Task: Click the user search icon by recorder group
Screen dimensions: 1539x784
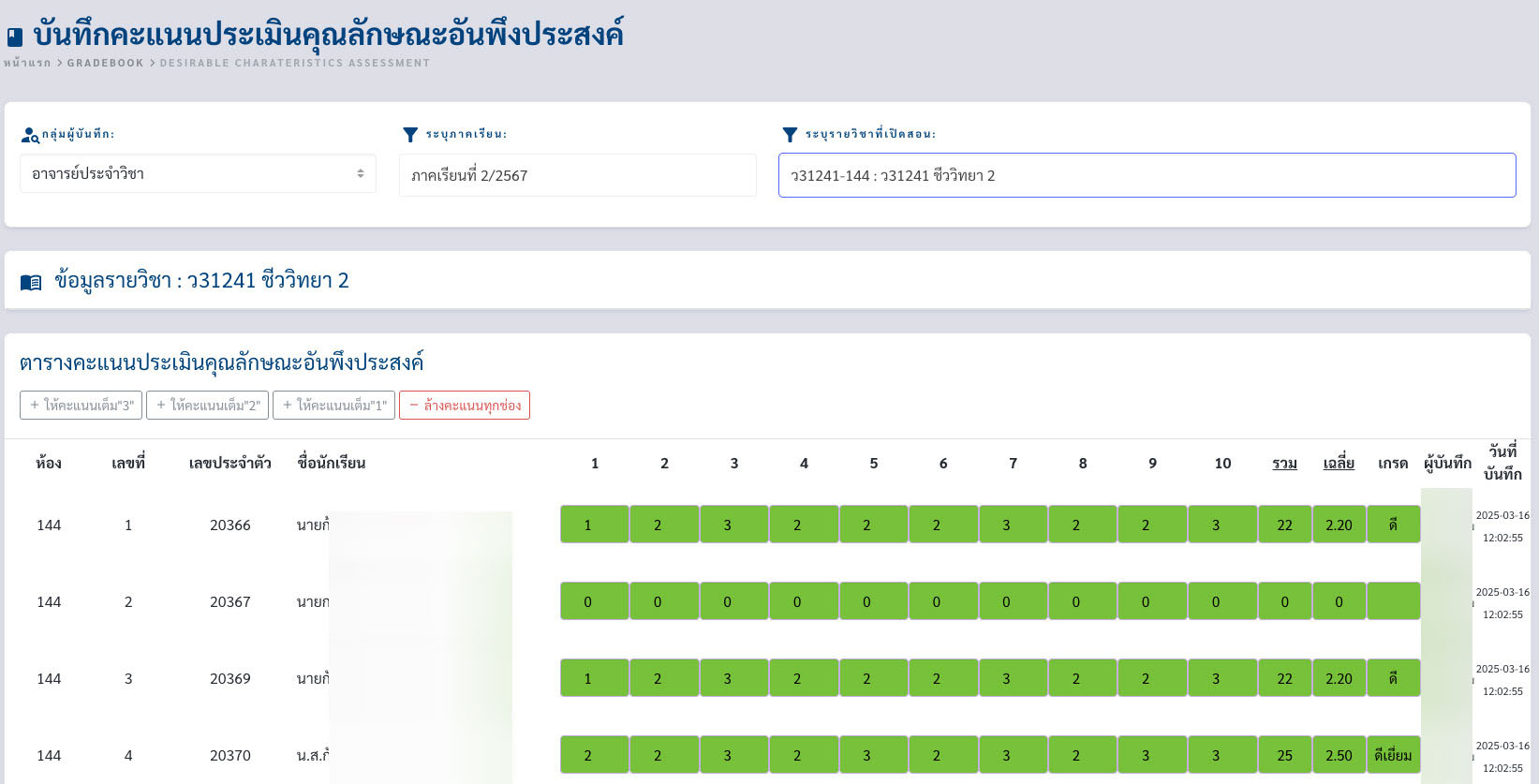Action: coord(30,136)
